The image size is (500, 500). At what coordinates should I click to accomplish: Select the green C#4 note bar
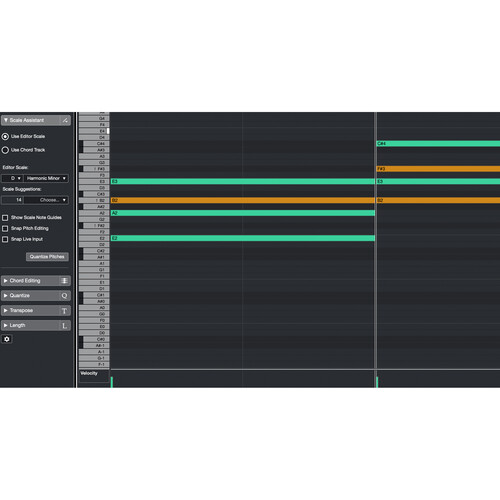click(438, 144)
